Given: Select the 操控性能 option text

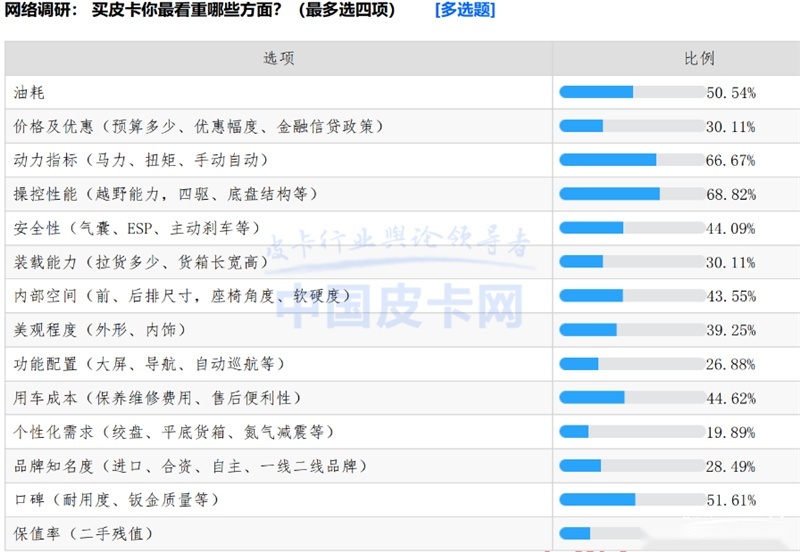Looking at the screenshot, I should [165, 194].
